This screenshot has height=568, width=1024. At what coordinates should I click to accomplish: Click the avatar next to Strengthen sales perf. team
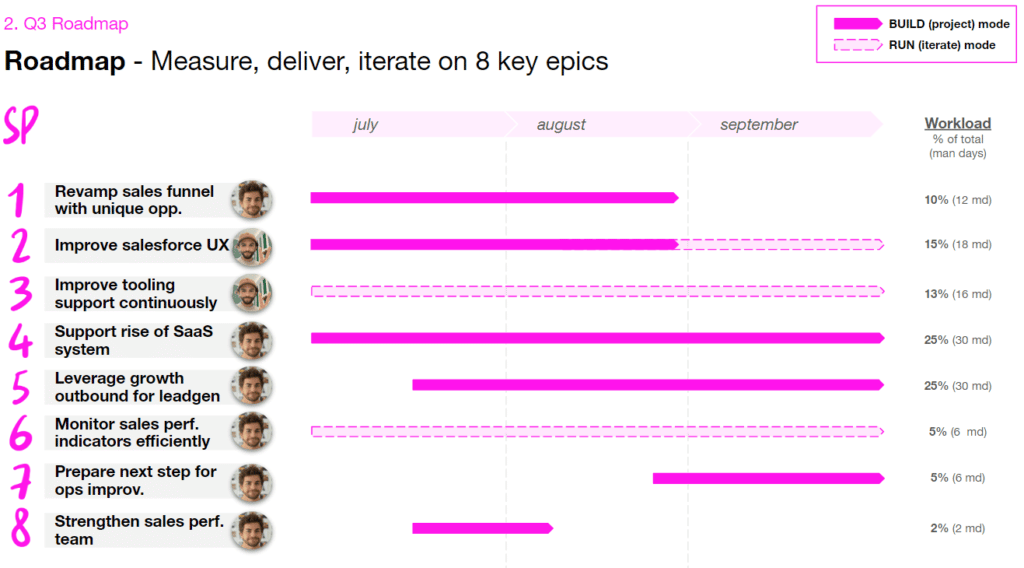pyautogui.click(x=251, y=529)
